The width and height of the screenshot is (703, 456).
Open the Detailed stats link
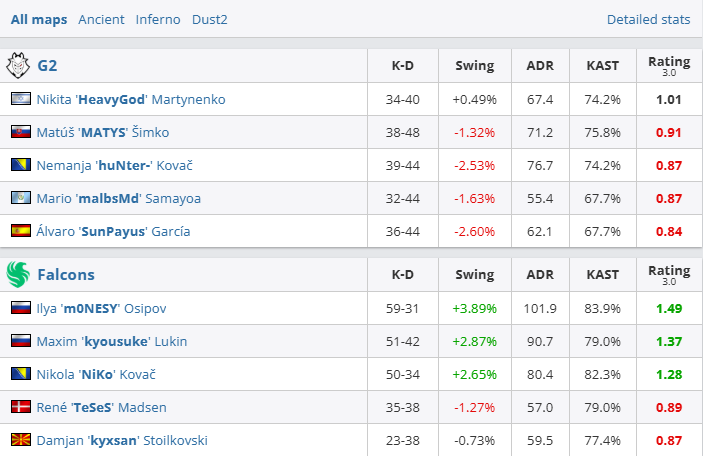pos(648,19)
